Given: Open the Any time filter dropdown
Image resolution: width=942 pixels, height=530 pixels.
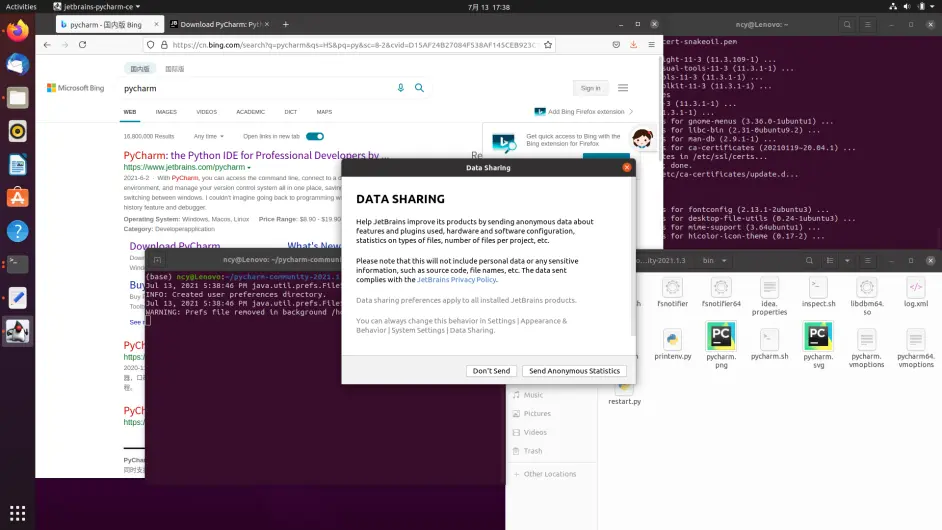Looking at the screenshot, I should [x=208, y=136].
